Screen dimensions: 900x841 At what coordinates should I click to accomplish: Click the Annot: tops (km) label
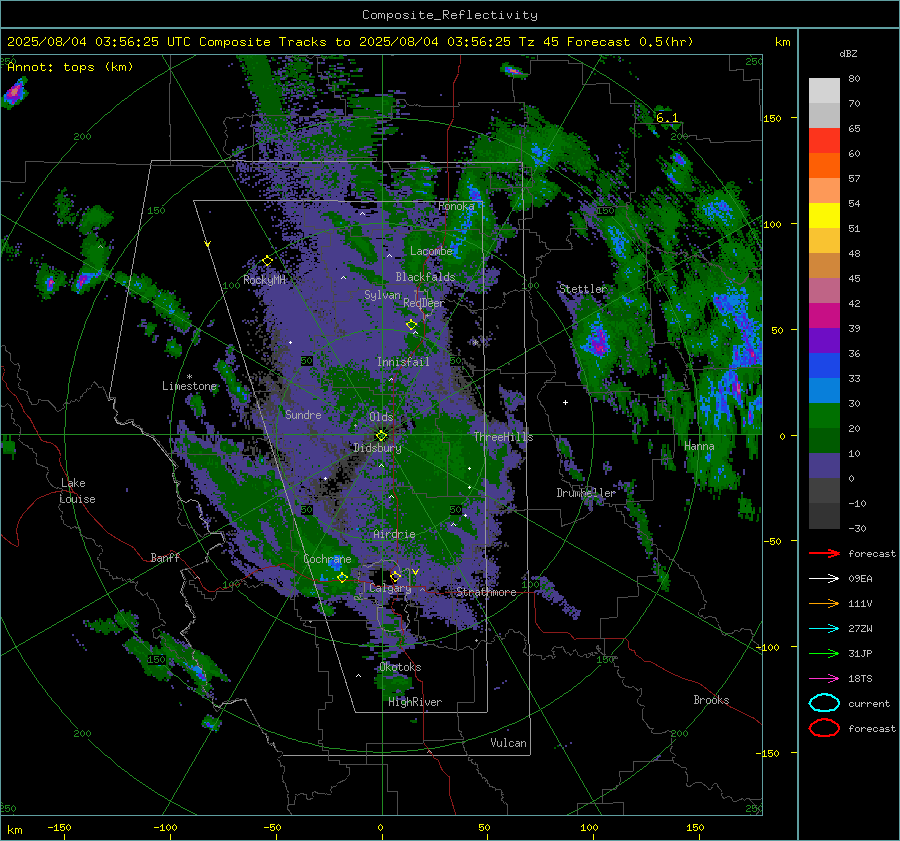pos(70,67)
